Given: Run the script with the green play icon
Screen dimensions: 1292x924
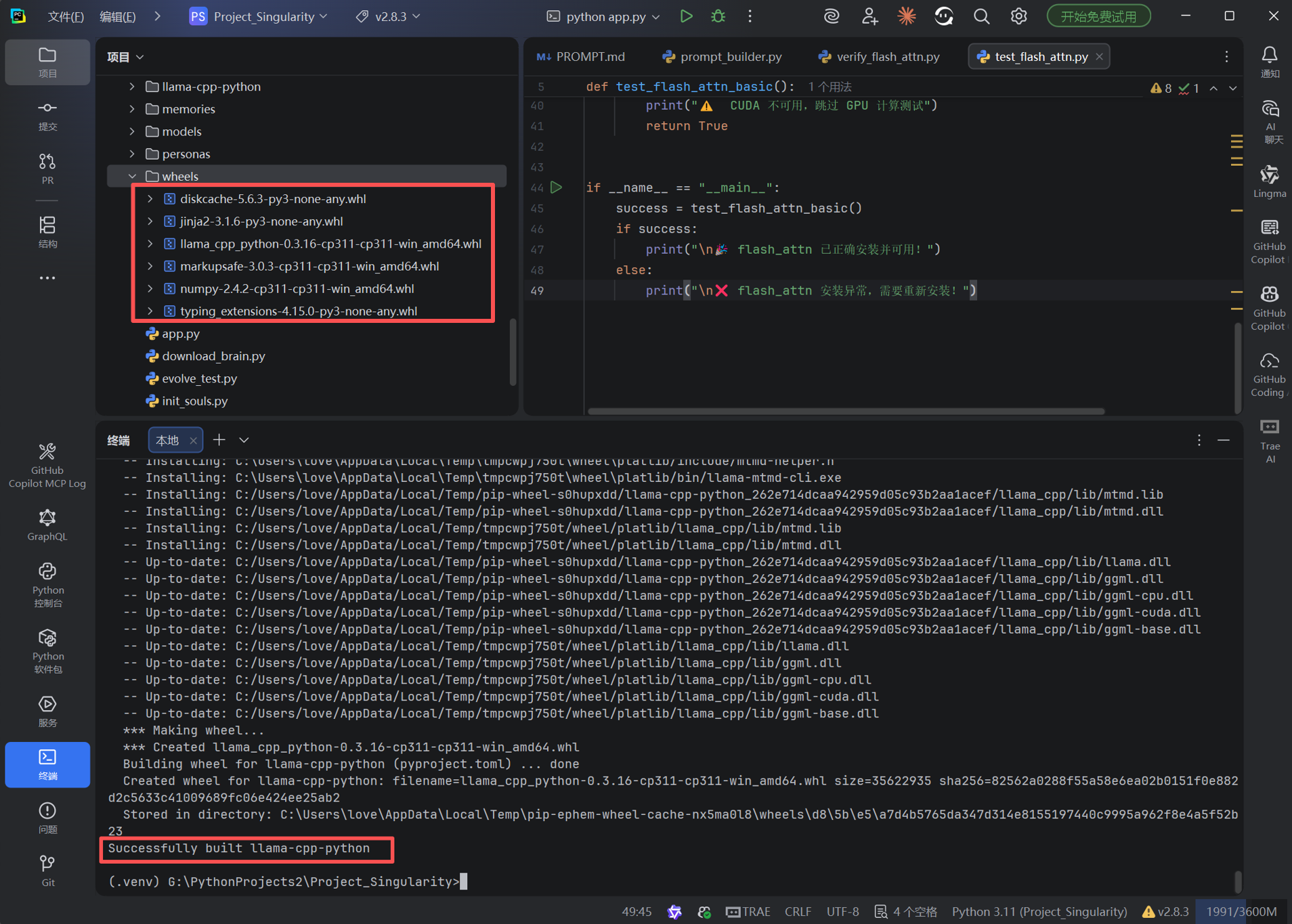Looking at the screenshot, I should coord(687,16).
